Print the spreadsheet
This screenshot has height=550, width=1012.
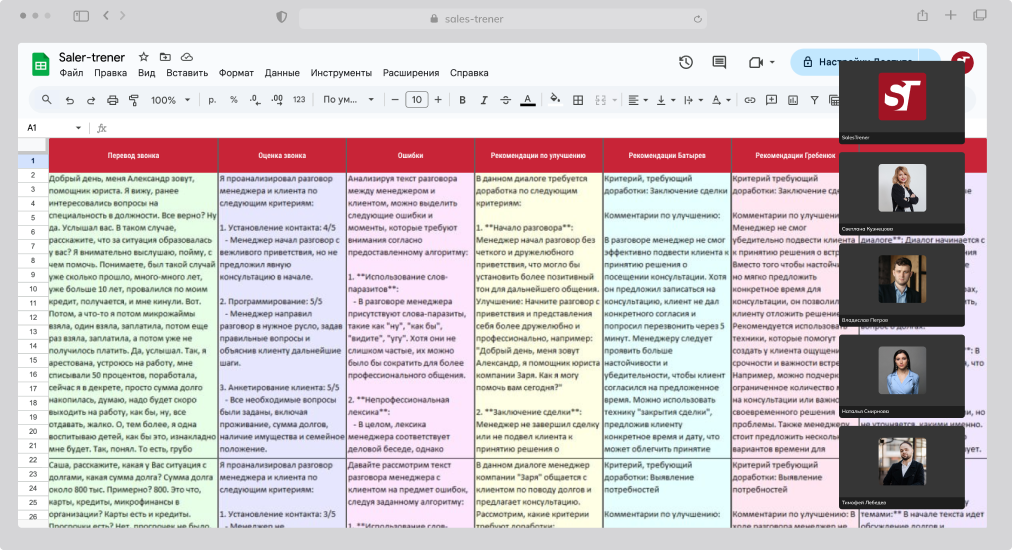[x=112, y=100]
